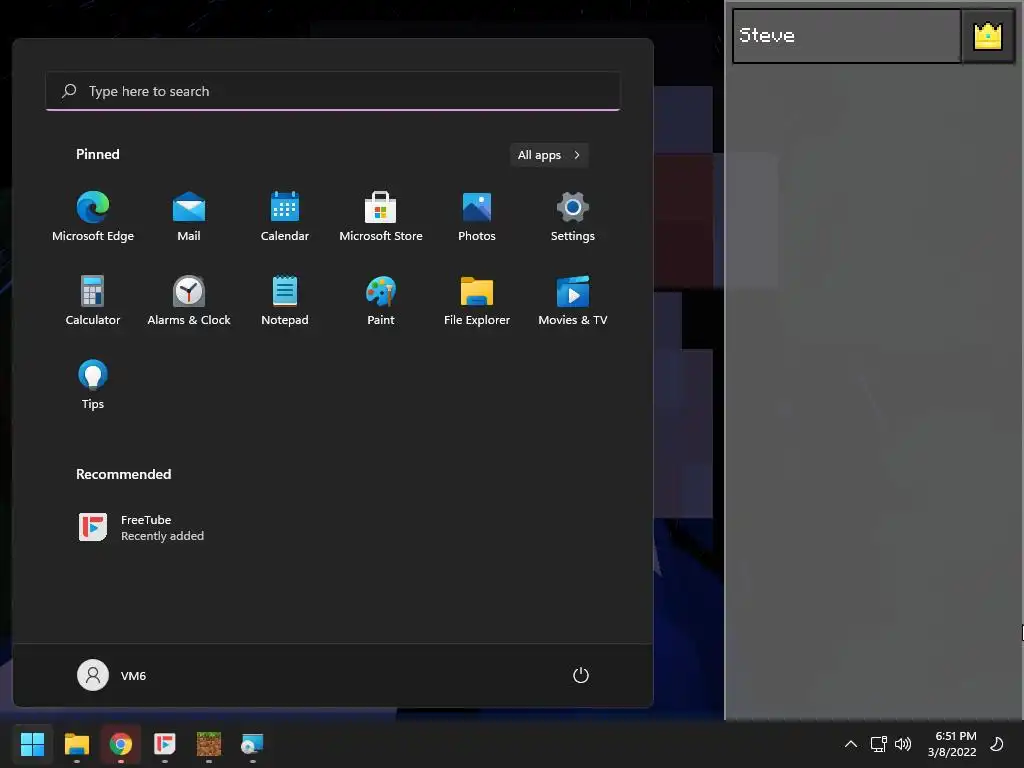Screen dimensions: 1024x768
Task: Open network status in system tray
Action: [878, 744]
